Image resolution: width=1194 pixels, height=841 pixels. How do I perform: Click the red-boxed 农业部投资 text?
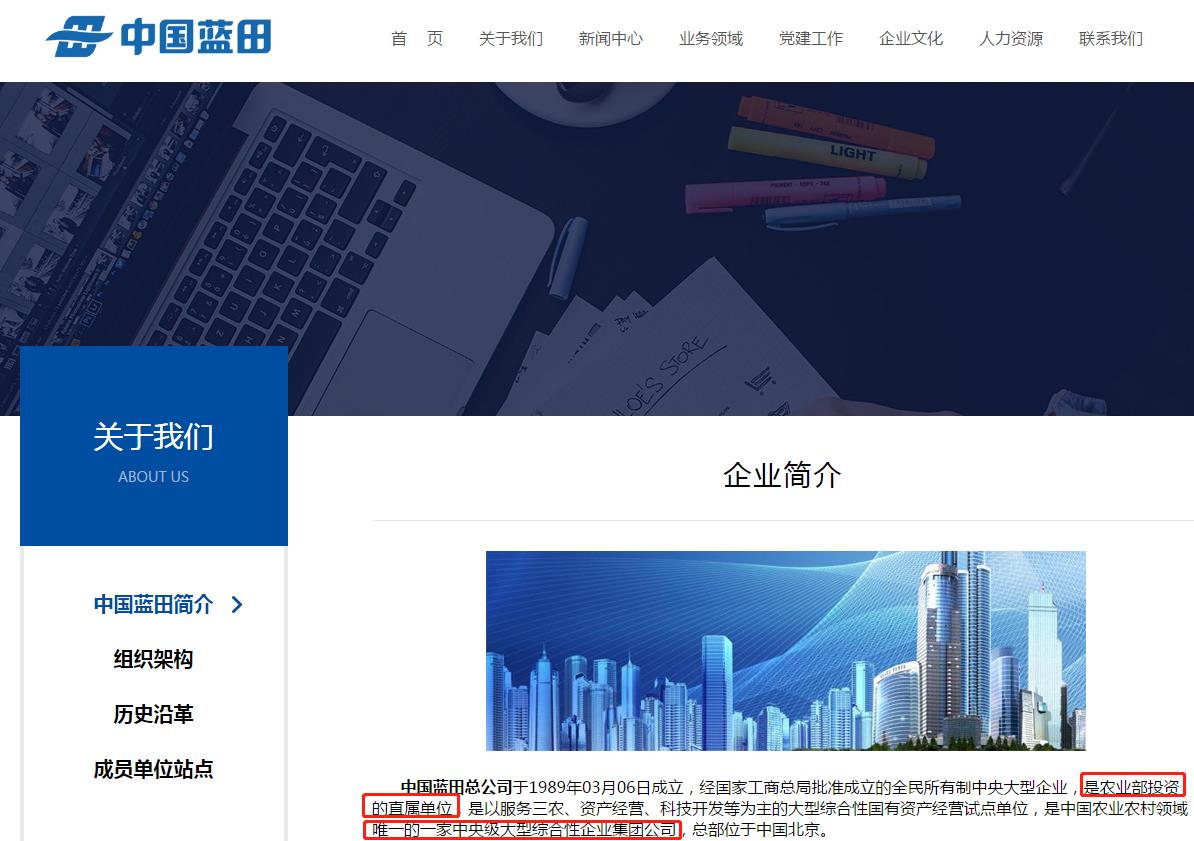click(1132, 786)
